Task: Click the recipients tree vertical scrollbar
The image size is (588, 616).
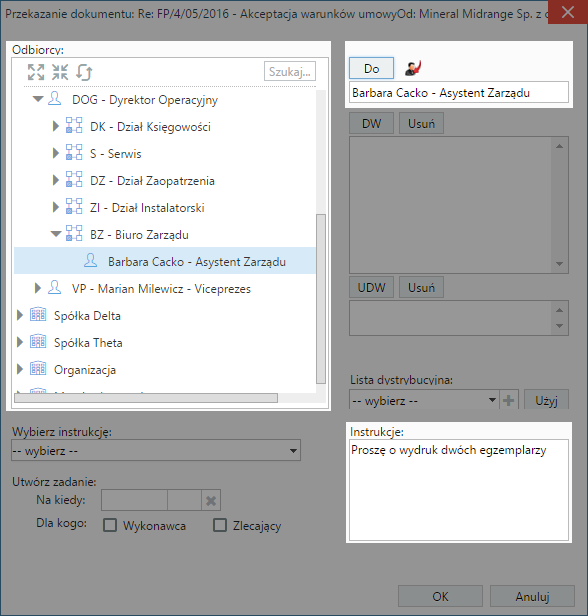Action: pos(321,299)
